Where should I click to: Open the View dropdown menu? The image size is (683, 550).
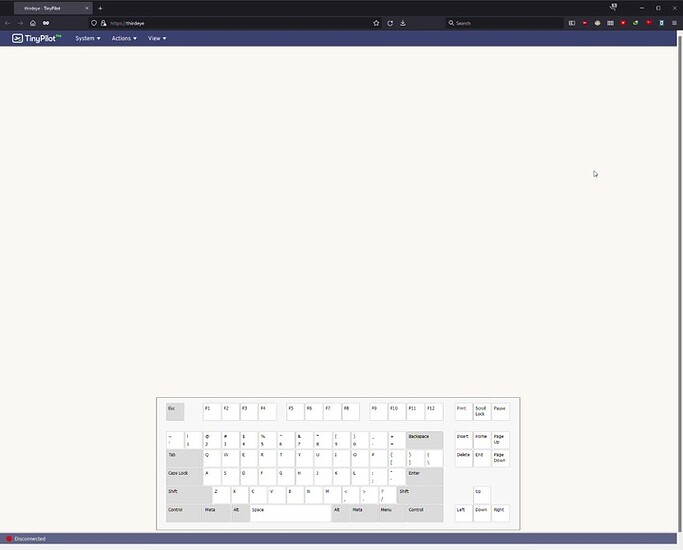tap(157, 38)
